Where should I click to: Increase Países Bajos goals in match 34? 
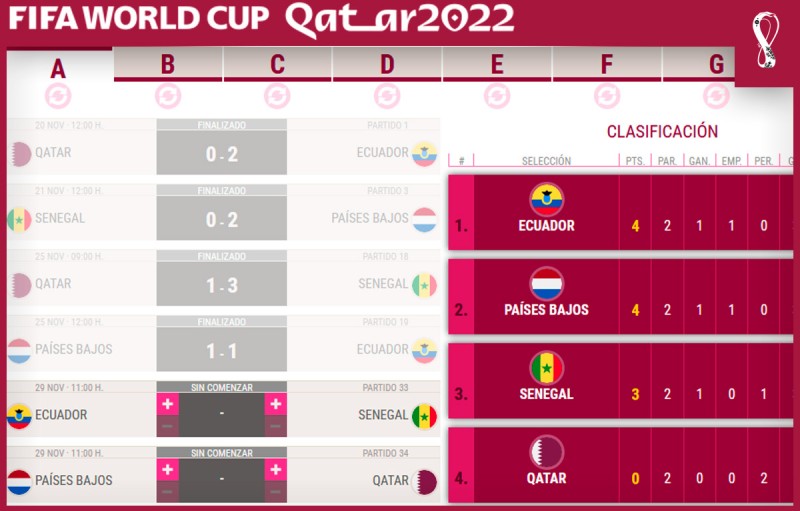click(x=167, y=470)
